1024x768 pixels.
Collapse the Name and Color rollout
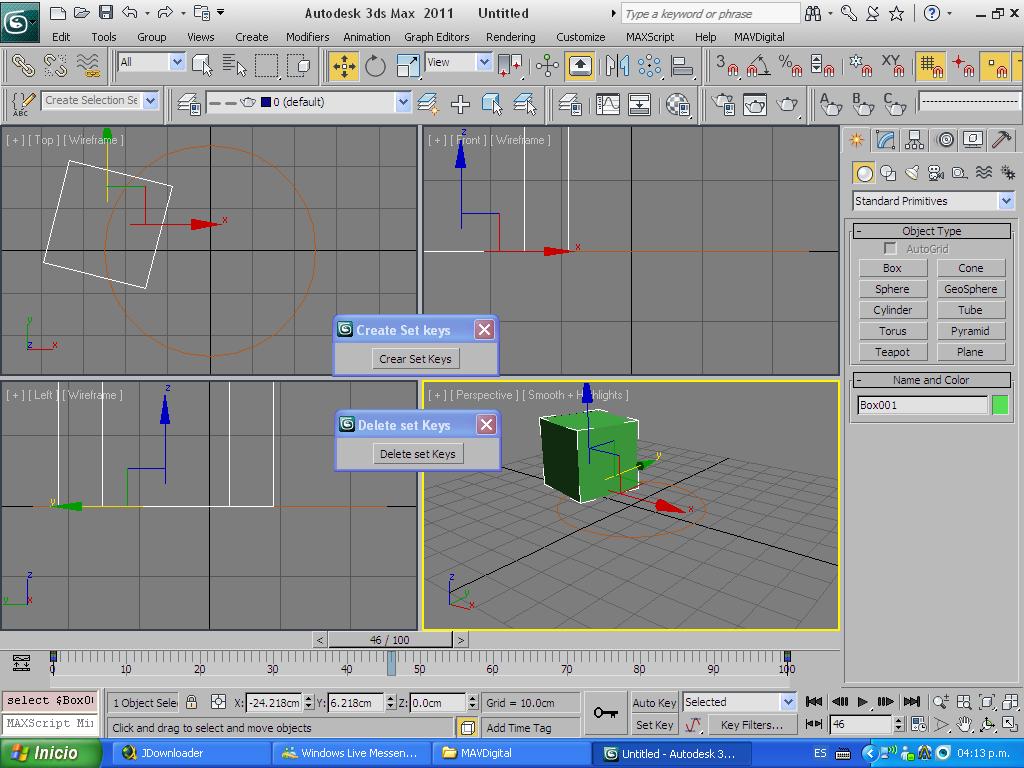[x=932, y=380]
